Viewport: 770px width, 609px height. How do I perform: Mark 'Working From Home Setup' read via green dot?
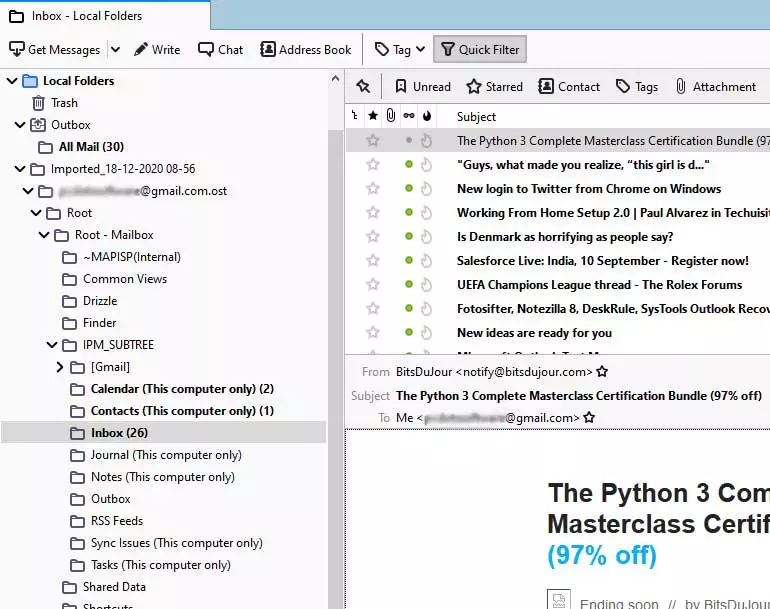point(409,212)
